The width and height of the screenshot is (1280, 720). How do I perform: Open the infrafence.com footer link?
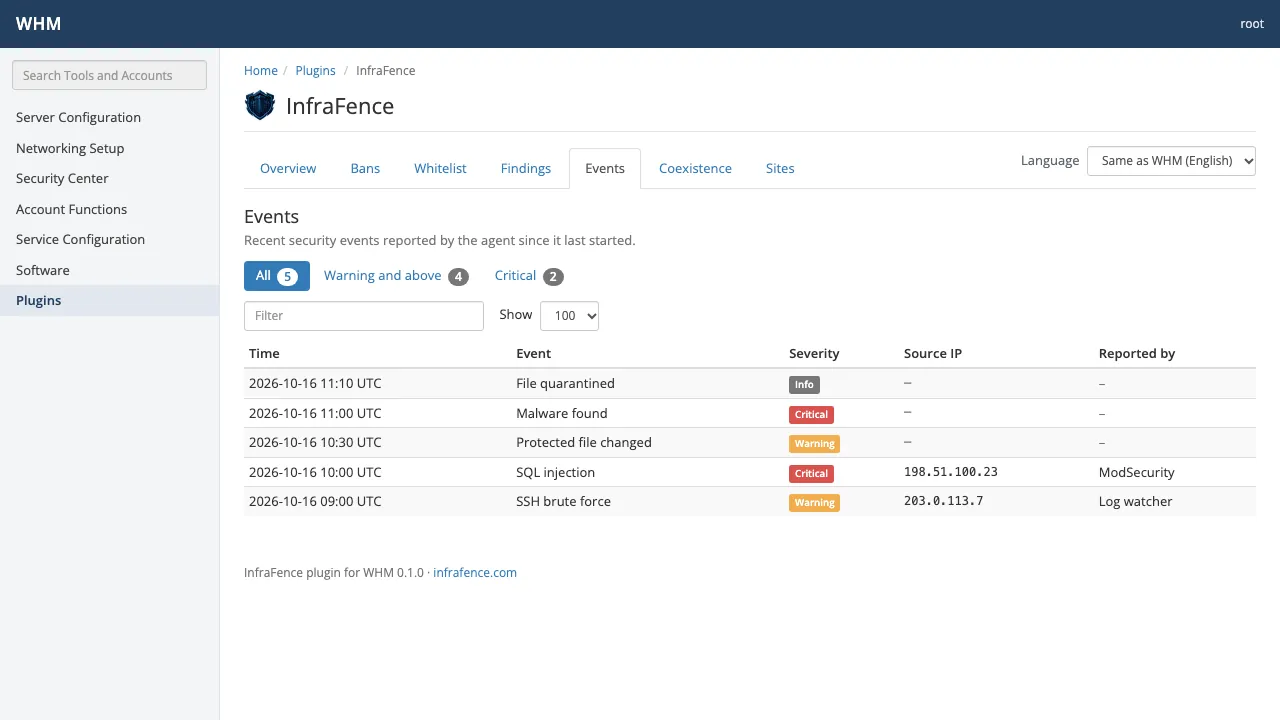[x=475, y=573]
